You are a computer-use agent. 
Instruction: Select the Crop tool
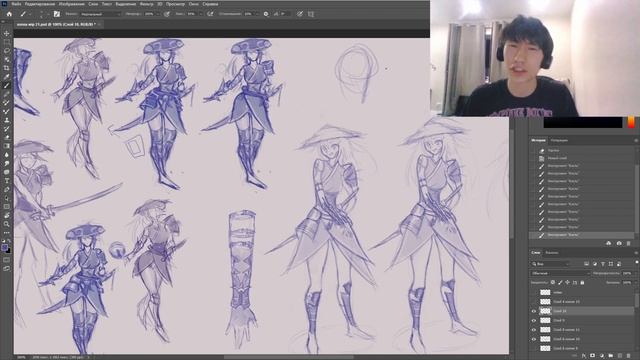click(7, 68)
